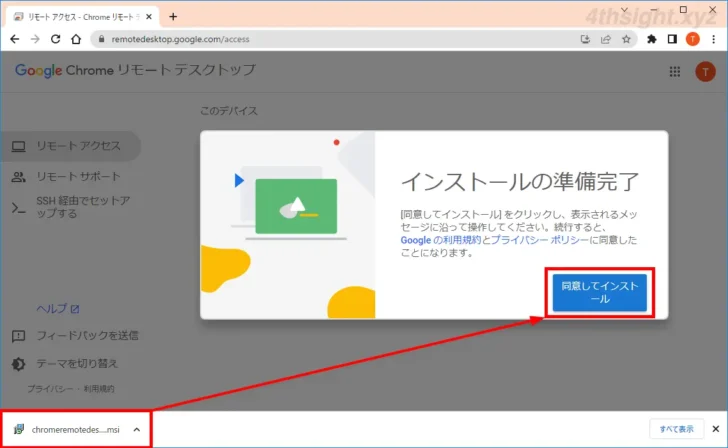Click the browser back arrow

[15, 39]
